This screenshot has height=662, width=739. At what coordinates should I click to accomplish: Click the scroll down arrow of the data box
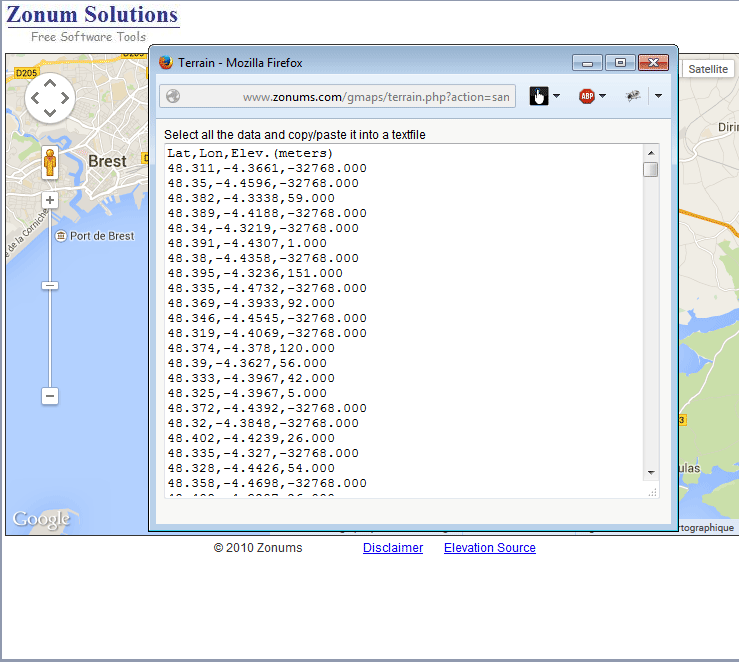coord(651,472)
